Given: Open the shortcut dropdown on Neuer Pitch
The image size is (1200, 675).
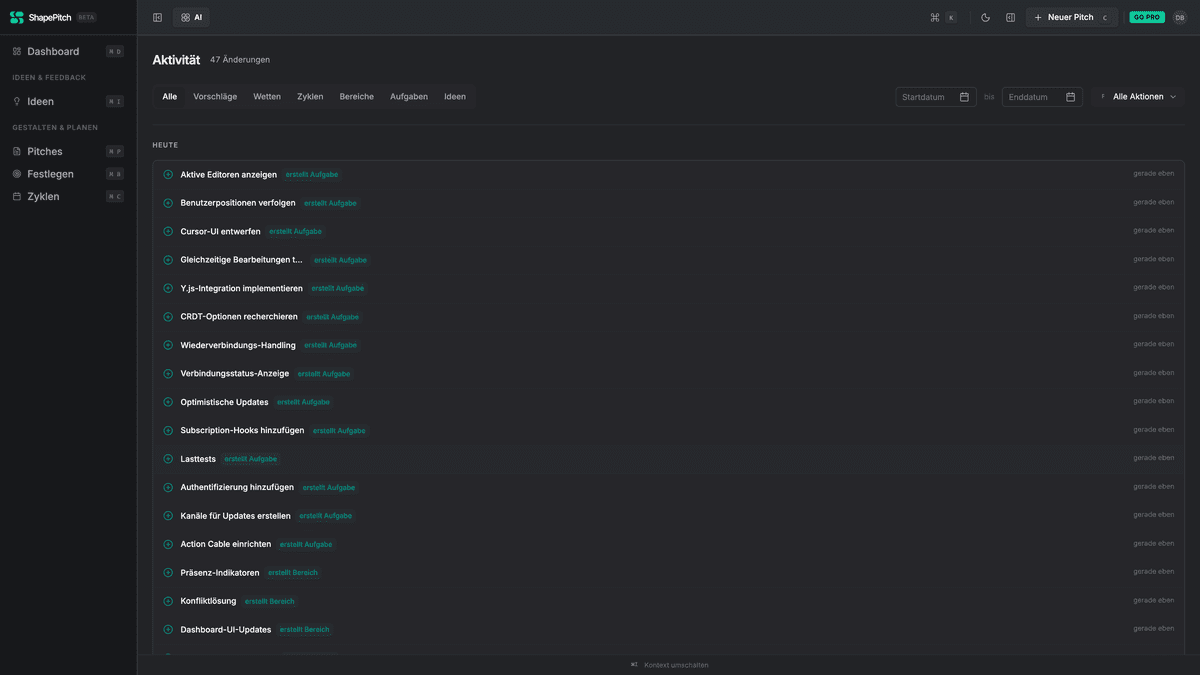Looking at the screenshot, I should point(1104,17).
